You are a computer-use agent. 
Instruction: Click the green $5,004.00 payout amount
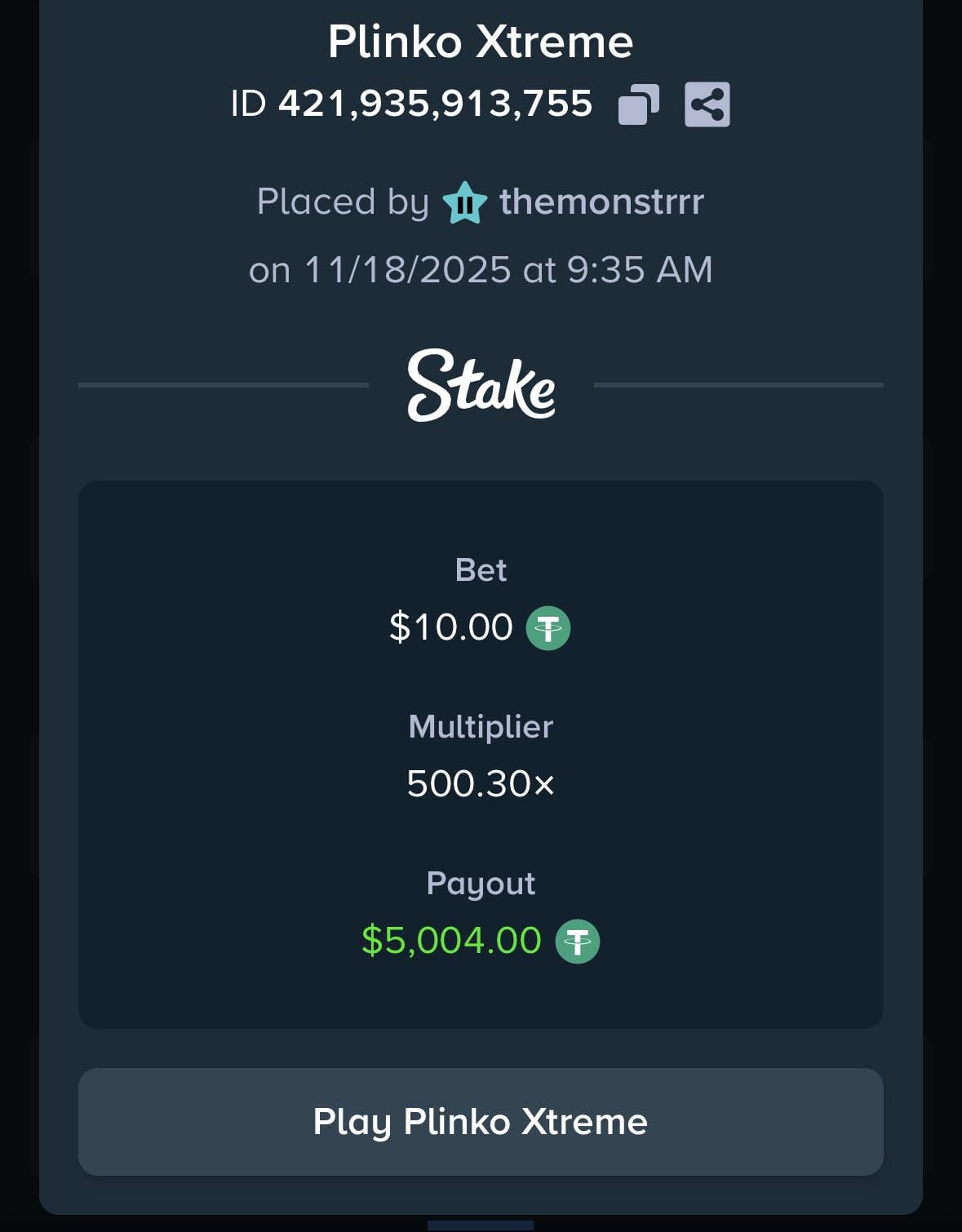[451, 941]
